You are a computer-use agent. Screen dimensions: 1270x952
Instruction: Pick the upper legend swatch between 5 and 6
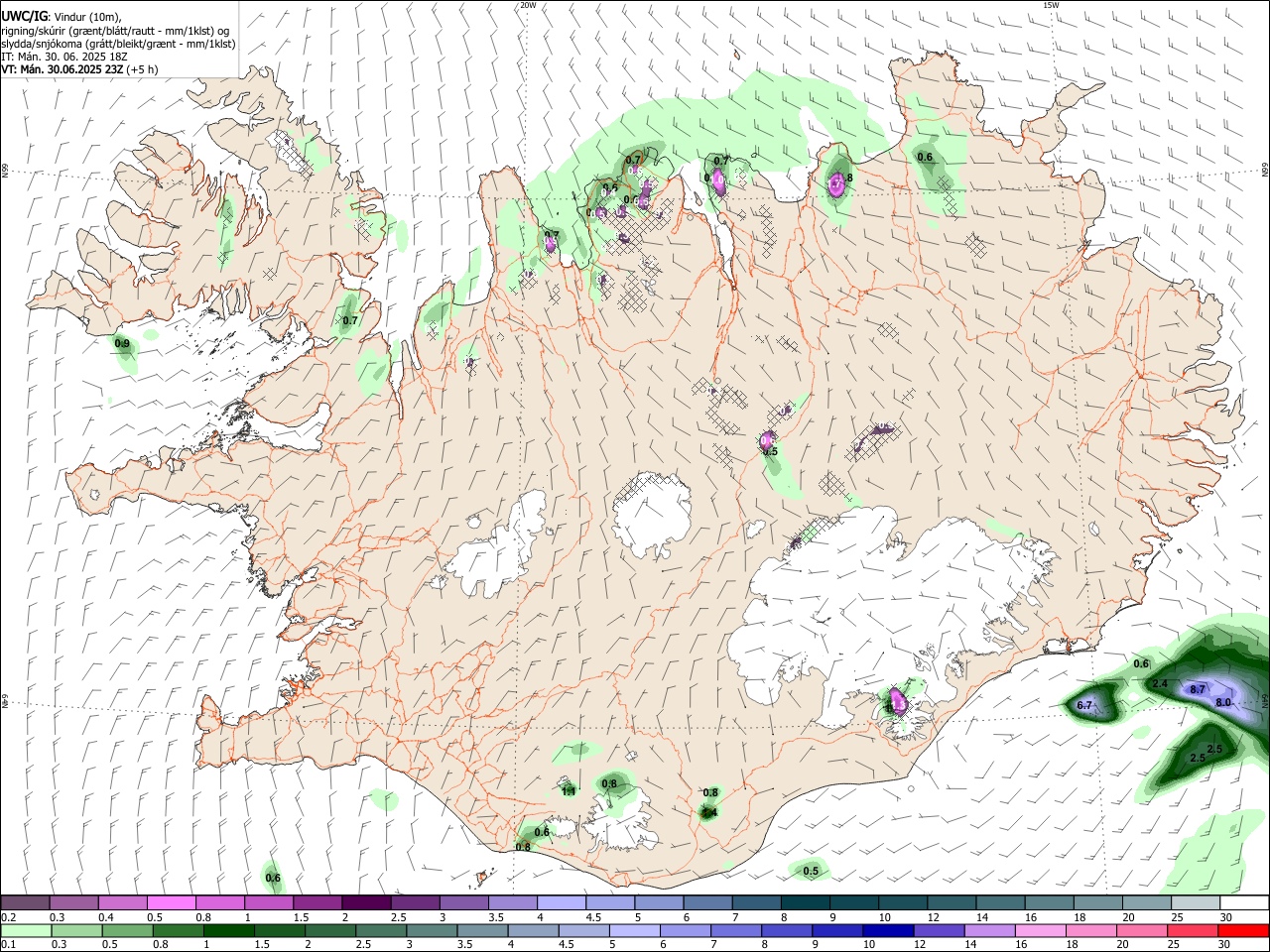coord(658,902)
